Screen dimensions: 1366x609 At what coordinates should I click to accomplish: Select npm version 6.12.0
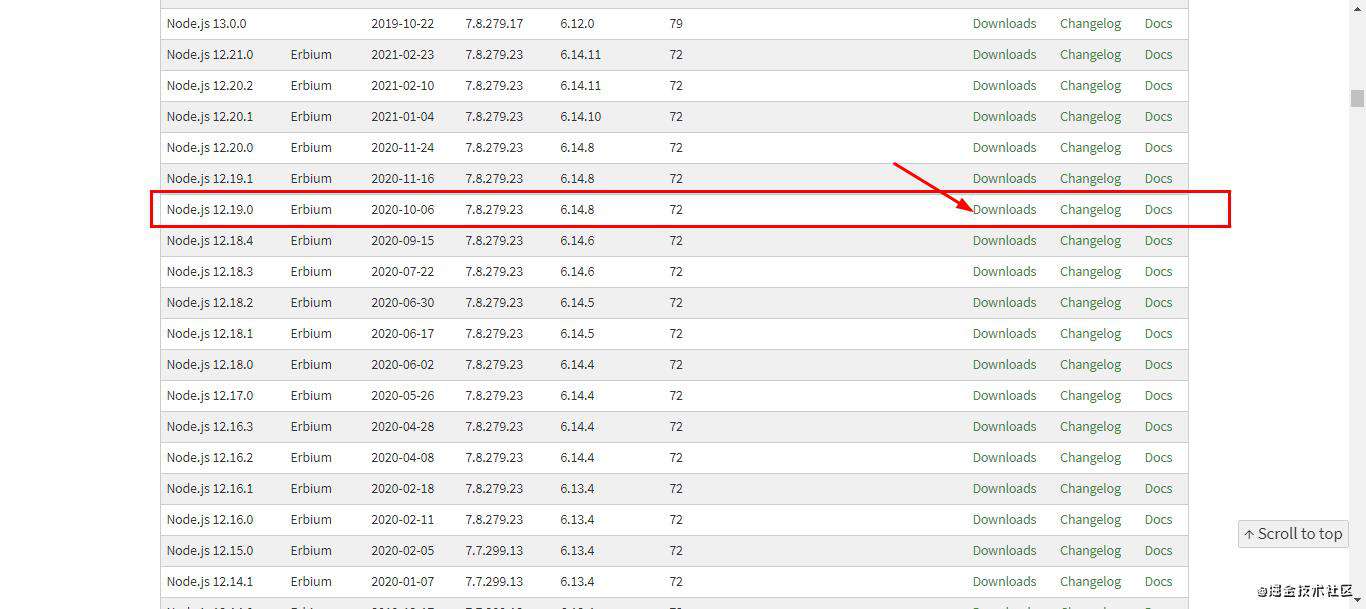point(577,23)
